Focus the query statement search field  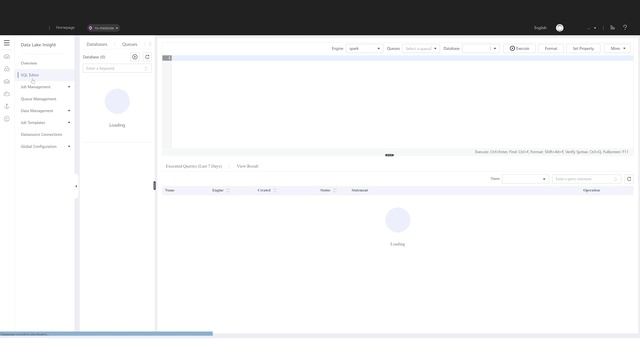[587, 179]
